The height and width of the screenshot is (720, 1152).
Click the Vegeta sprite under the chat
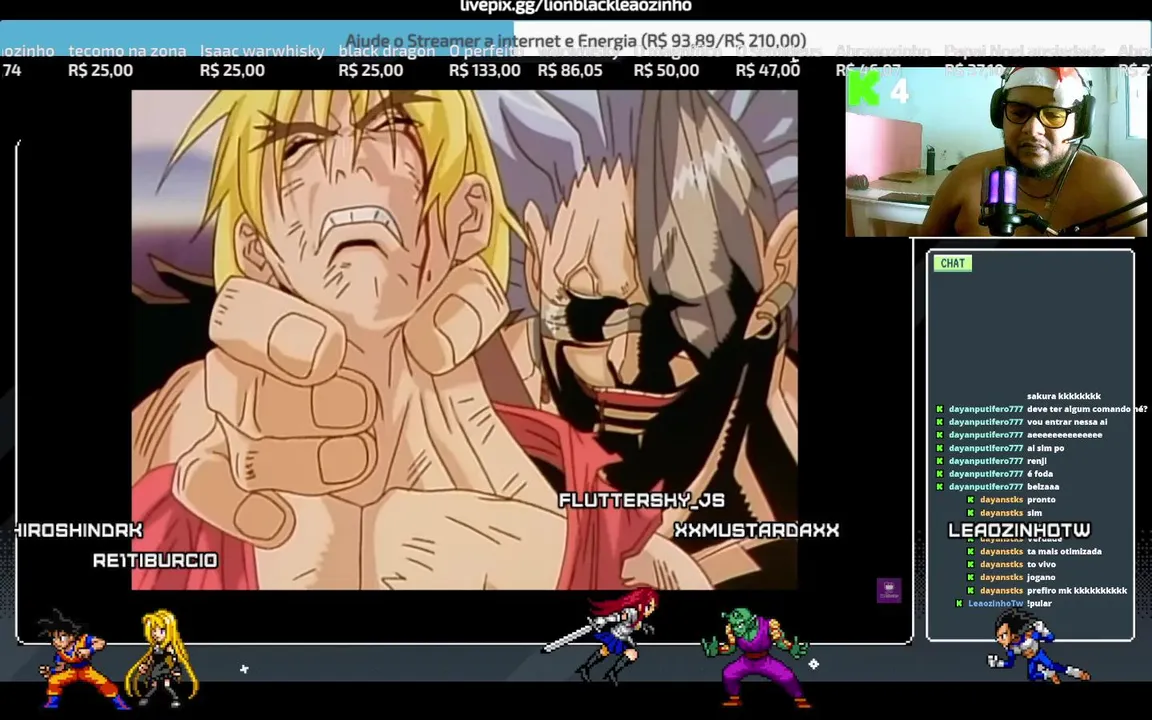pos(1037,647)
